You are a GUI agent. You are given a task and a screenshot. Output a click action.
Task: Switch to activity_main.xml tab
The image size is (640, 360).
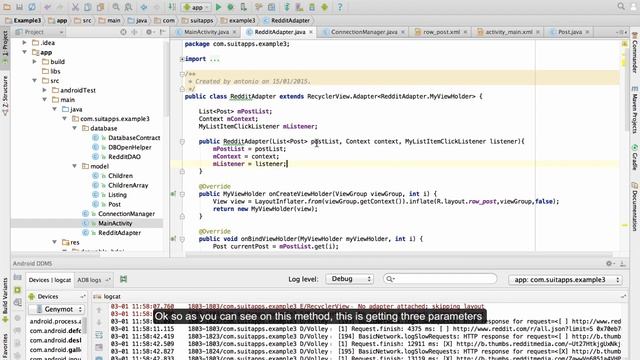[509, 32]
